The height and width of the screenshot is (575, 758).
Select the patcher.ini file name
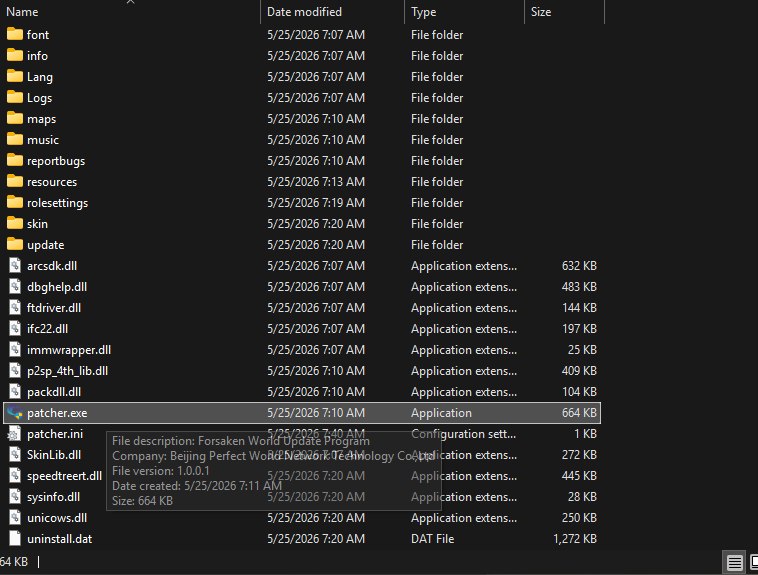[55, 434]
